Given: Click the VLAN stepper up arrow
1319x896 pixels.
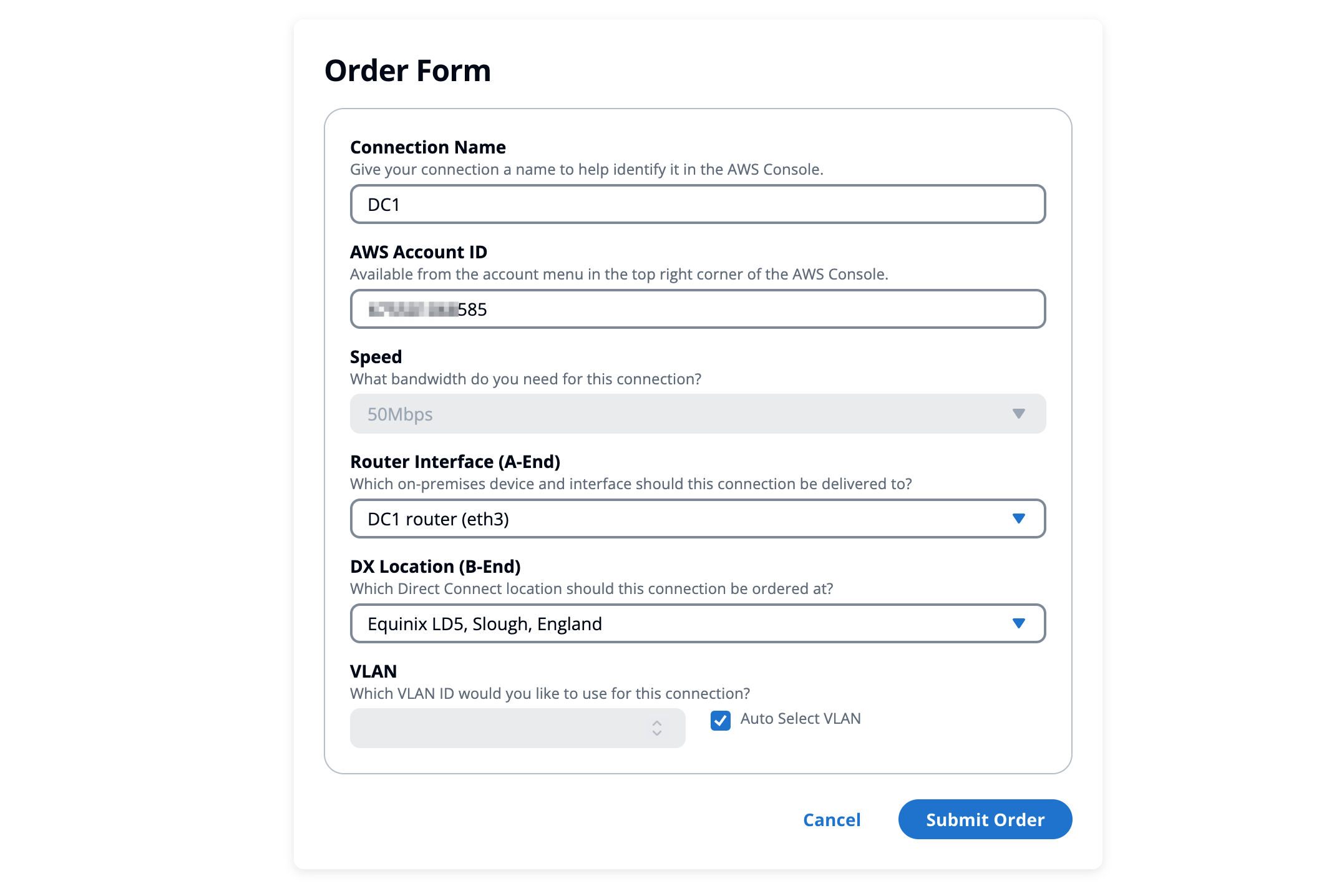Looking at the screenshot, I should click(657, 723).
